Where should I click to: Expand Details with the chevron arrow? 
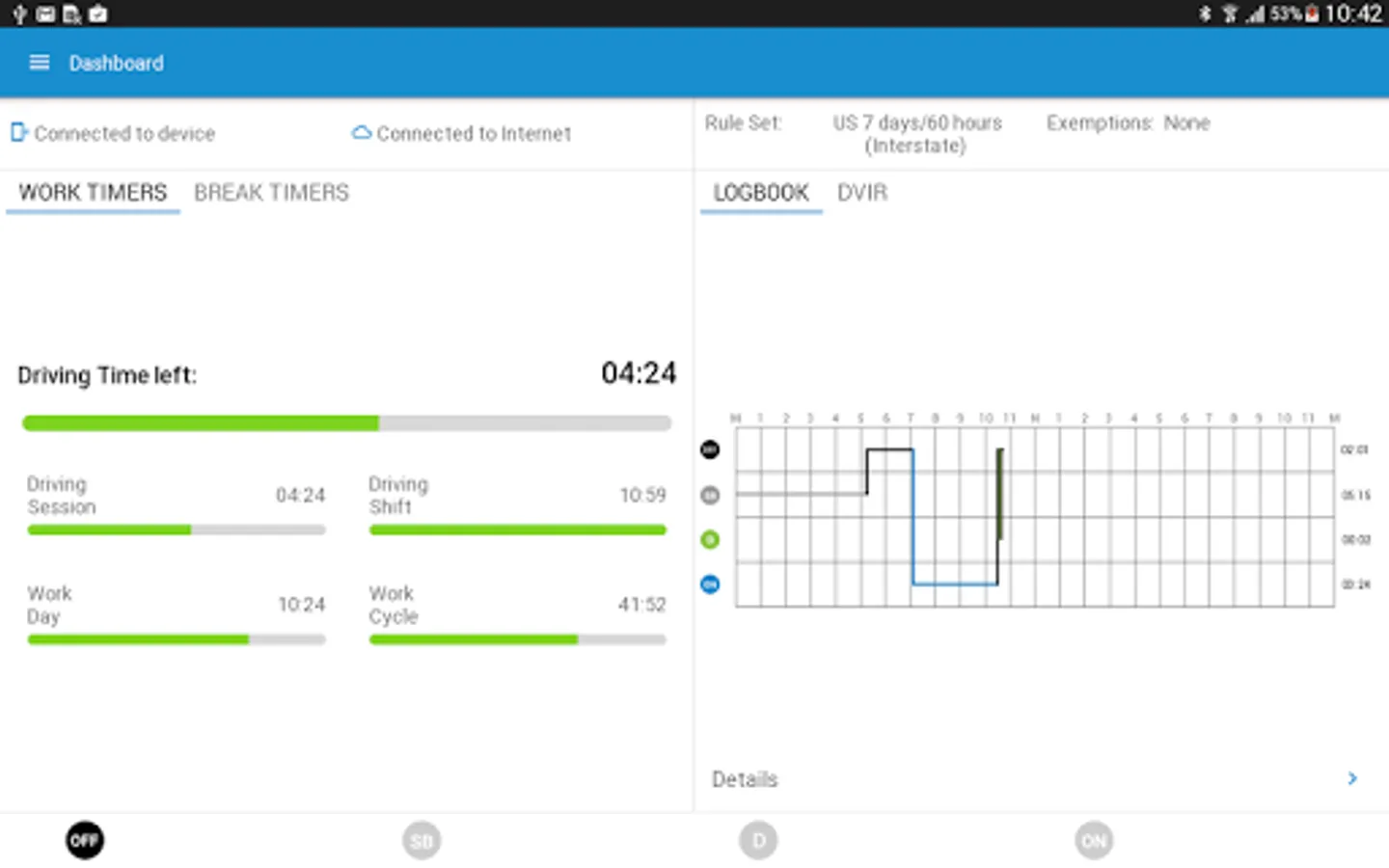point(1352,778)
